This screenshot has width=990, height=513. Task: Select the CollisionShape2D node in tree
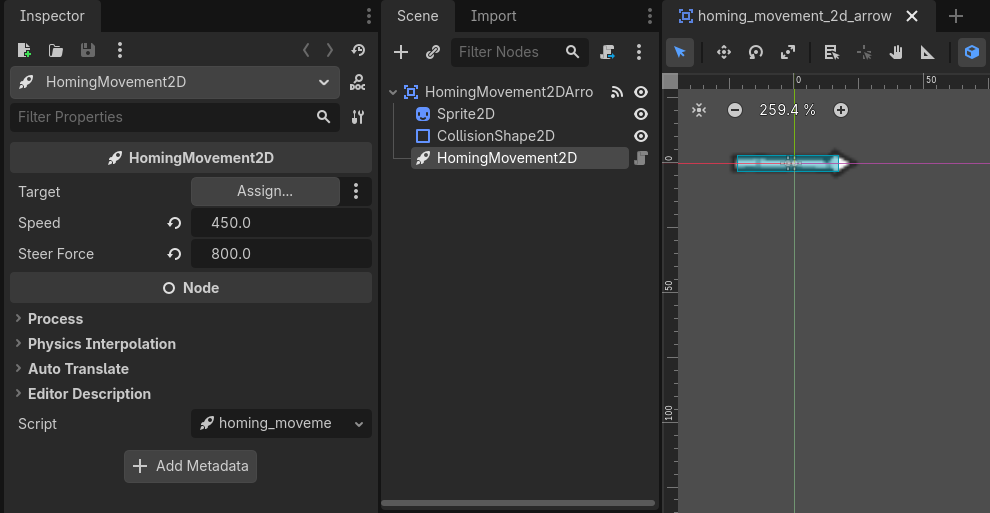496,136
